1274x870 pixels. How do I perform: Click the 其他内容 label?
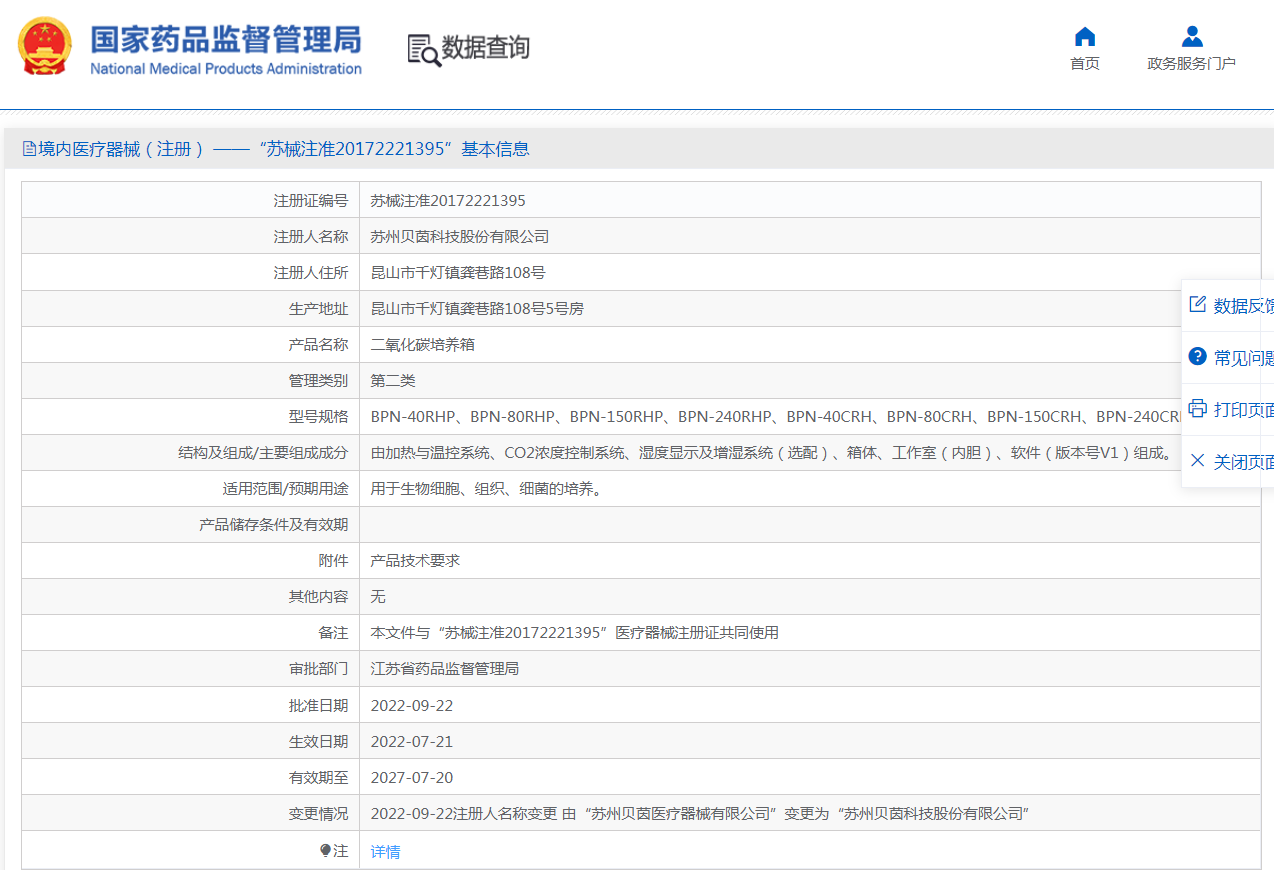click(x=319, y=597)
